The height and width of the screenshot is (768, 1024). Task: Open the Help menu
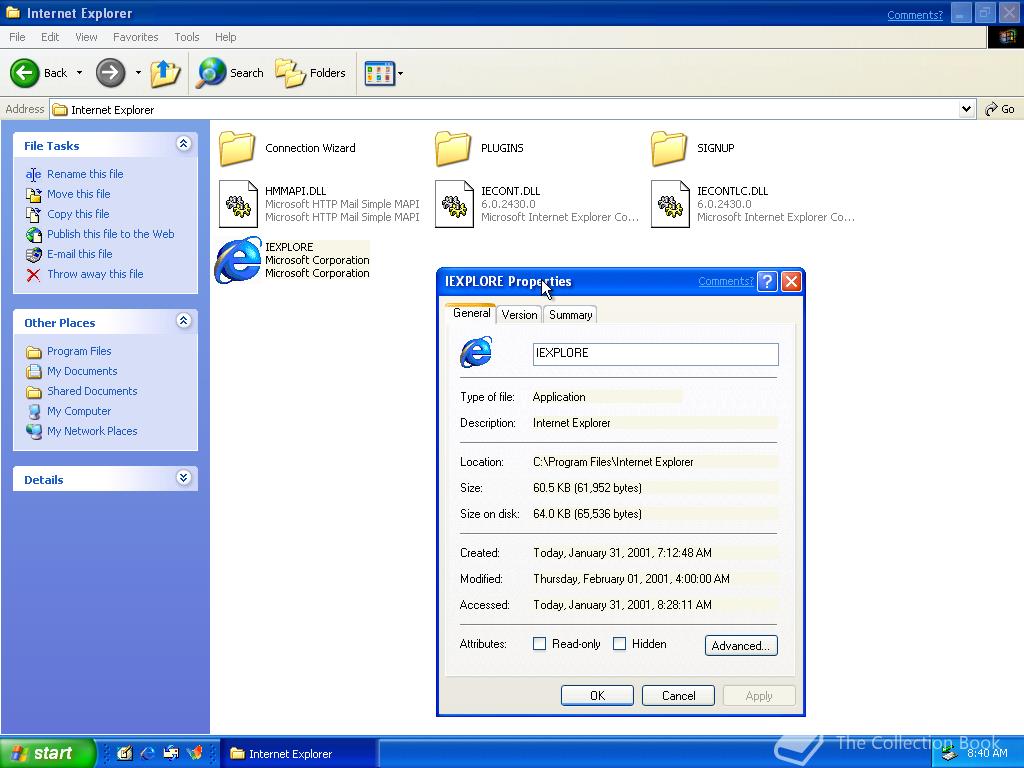225,37
